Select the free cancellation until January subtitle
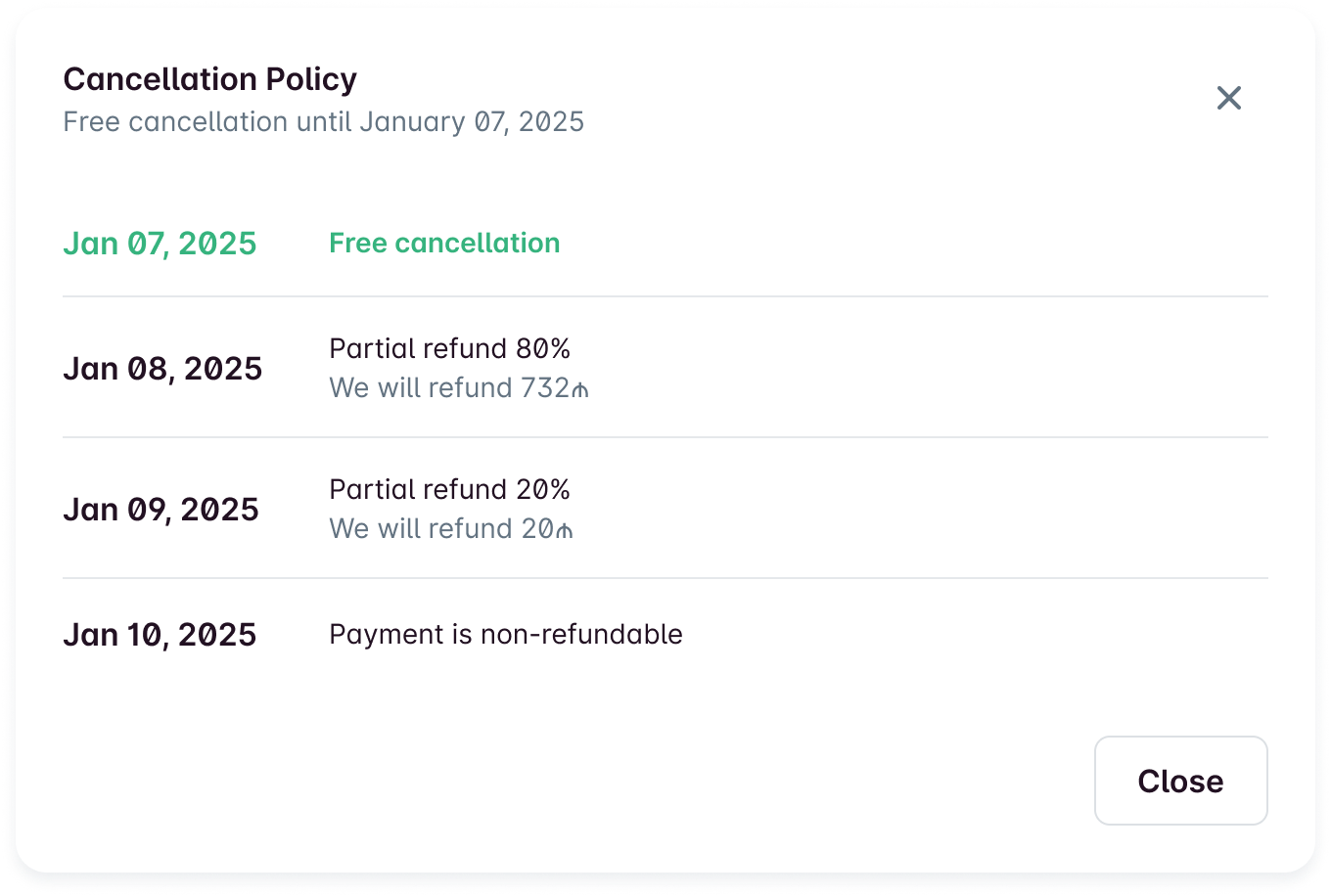Screen dimensions: 1331x896 (x=323, y=122)
